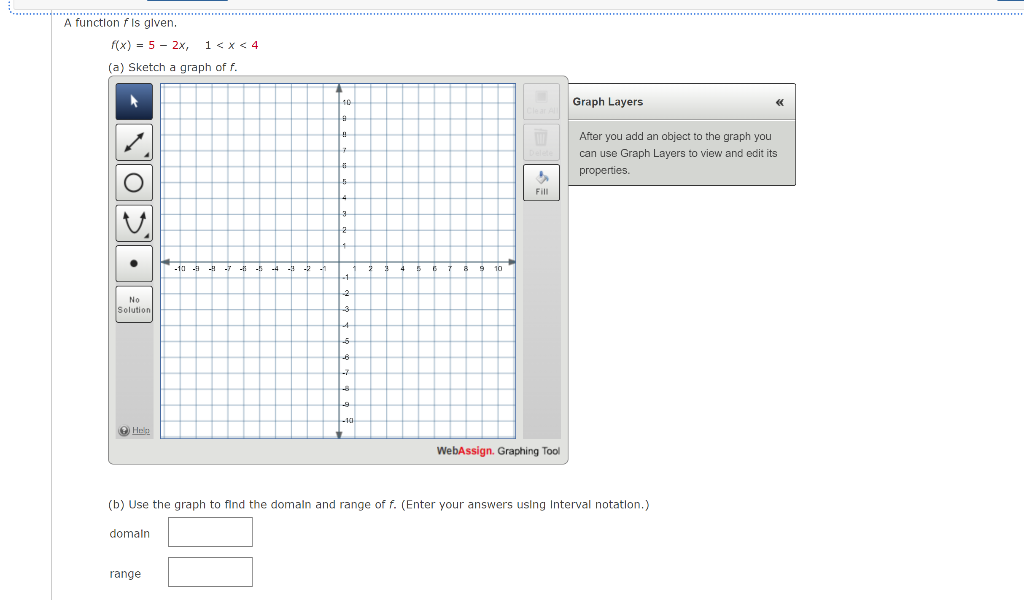Click the 10 label on the y-axis
The height and width of the screenshot is (600, 1024).
pyautogui.click(x=347, y=103)
